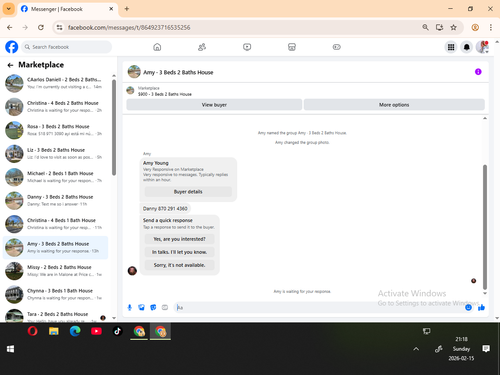Open File Explorer from the taskbar
The height and width of the screenshot is (375, 500).
click(x=54, y=331)
